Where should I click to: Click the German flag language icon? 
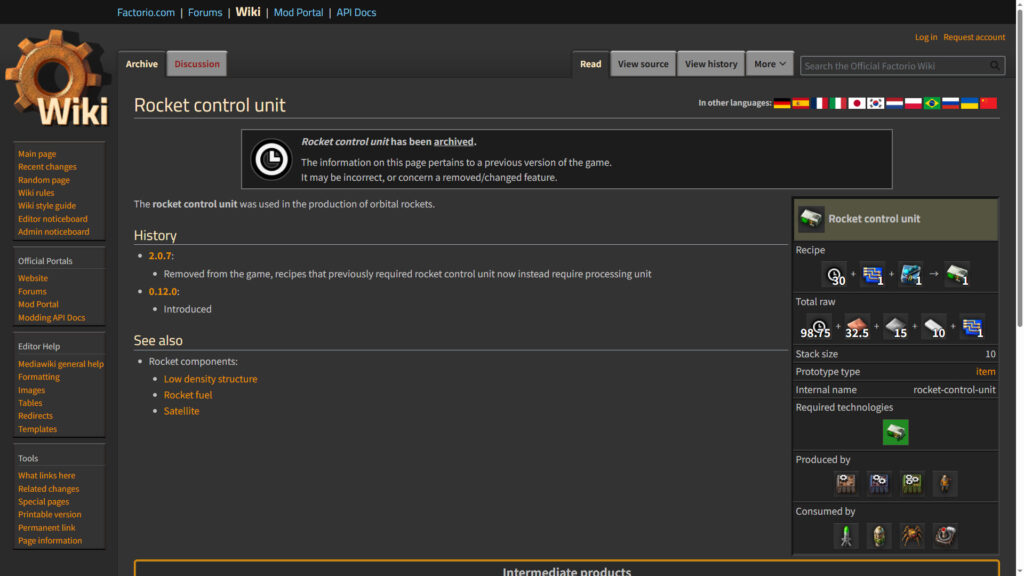782,103
